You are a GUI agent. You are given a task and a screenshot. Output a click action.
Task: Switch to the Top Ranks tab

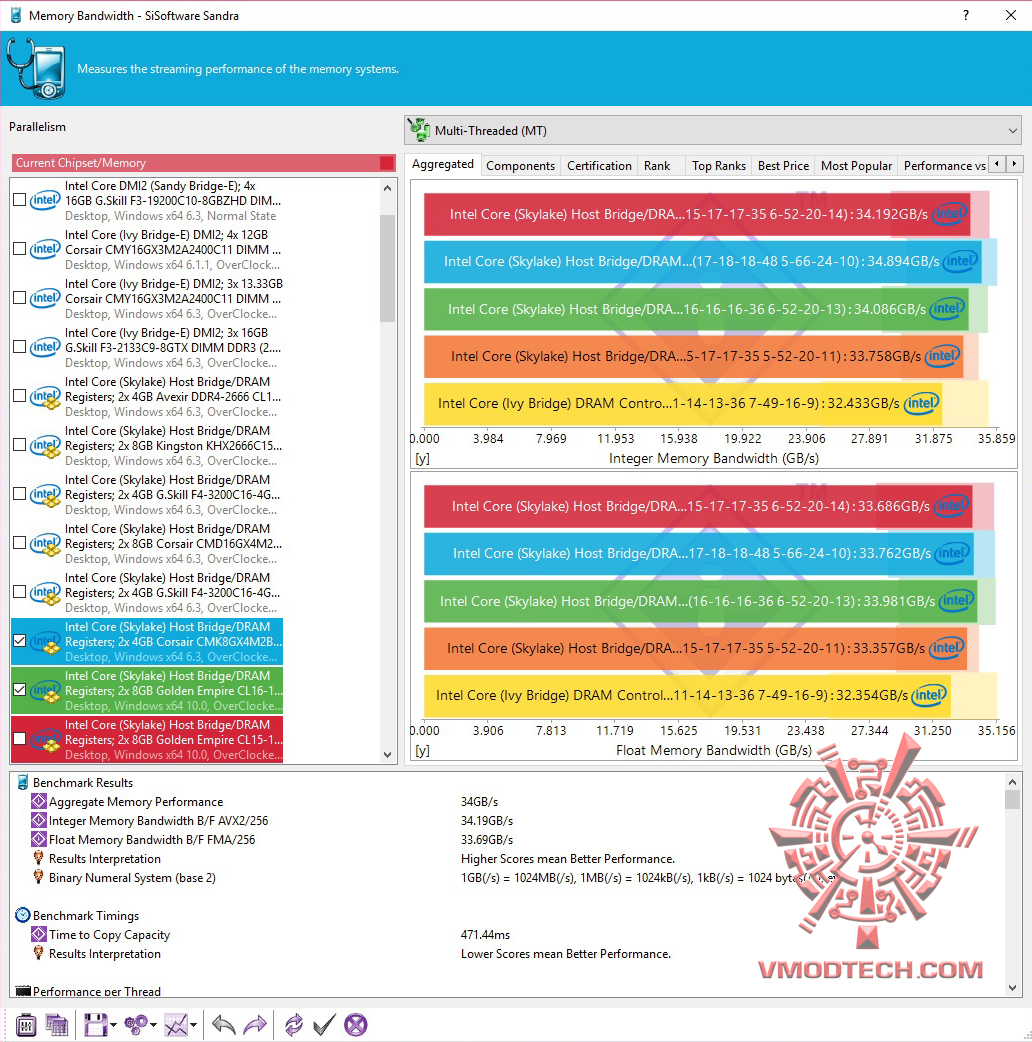pos(719,165)
